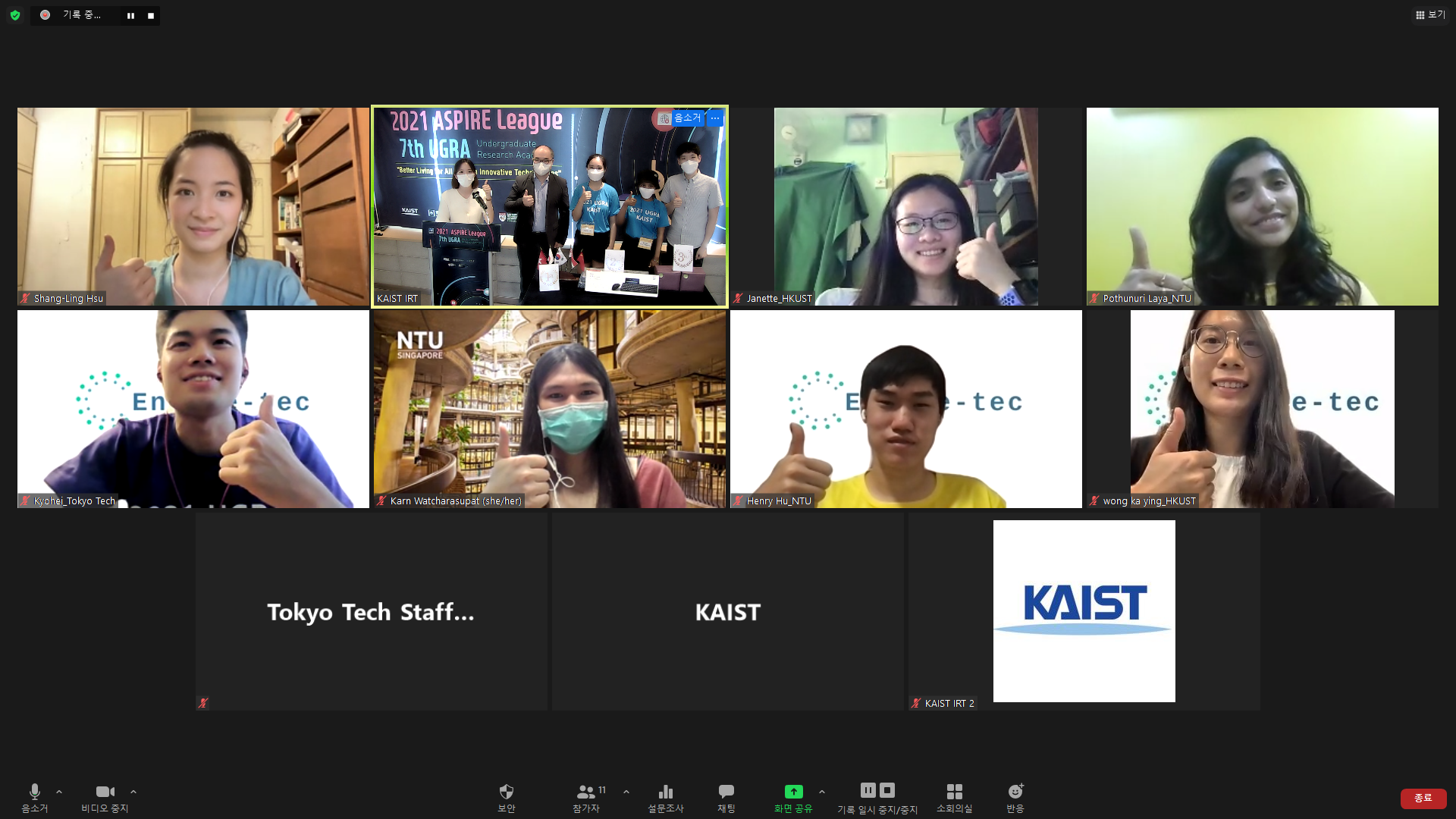Open the 보안 security menu
Screen dimensions: 1456x819
(507, 799)
